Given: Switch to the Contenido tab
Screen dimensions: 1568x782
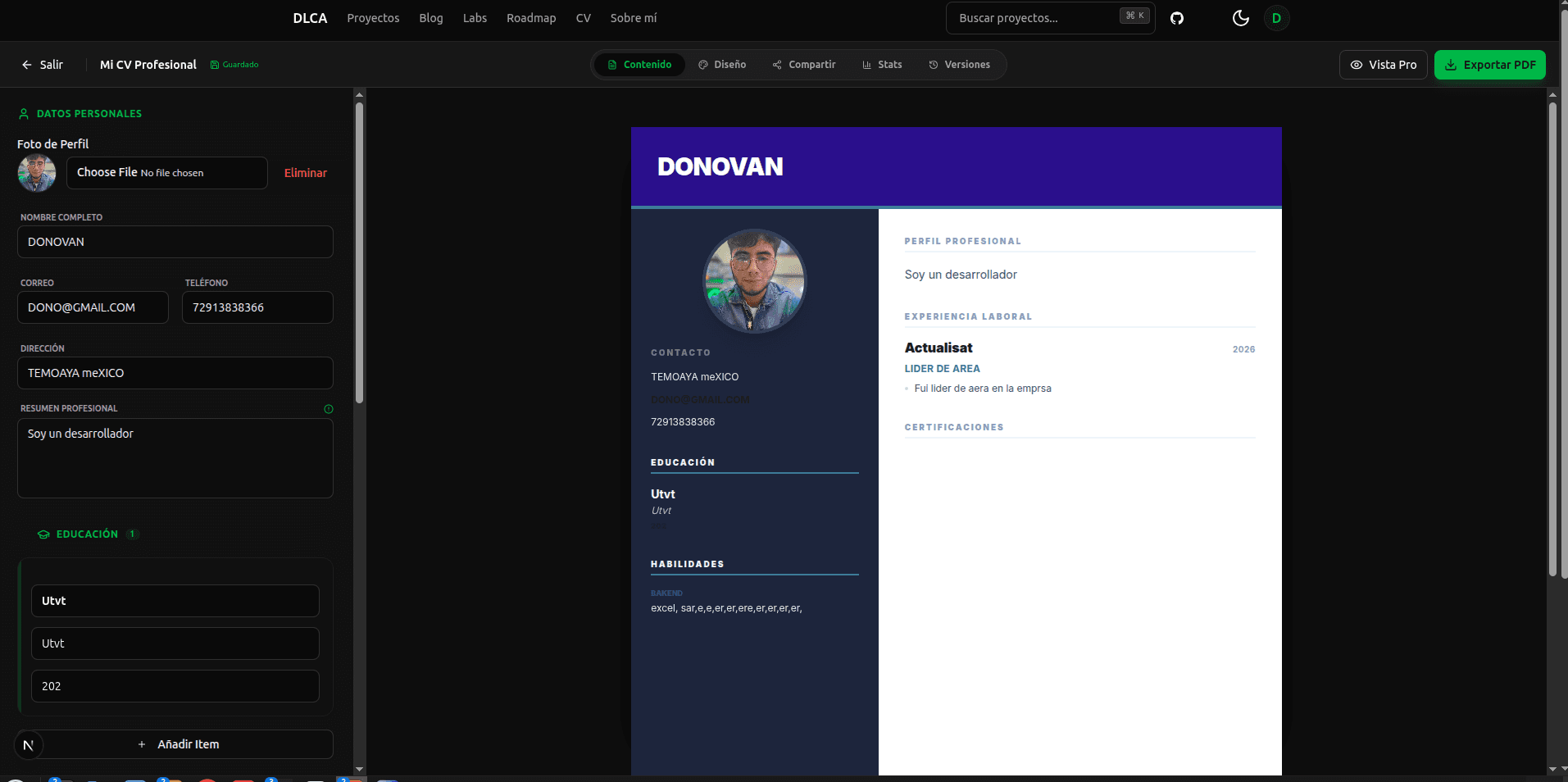Looking at the screenshot, I should click(x=639, y=65).
